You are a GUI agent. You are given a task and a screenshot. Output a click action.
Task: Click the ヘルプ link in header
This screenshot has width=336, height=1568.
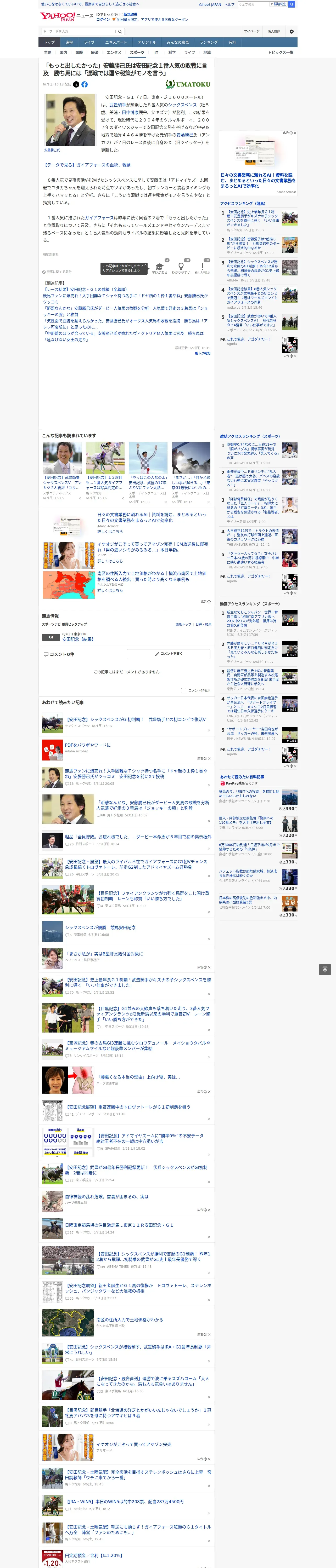click(x=229, y=4)
